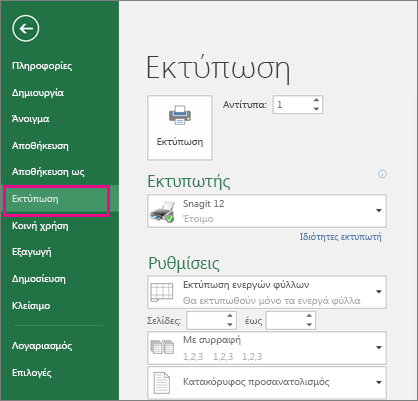
Task: Go to Άνοιγμα in the sidebar
Action: pos(30,119)
